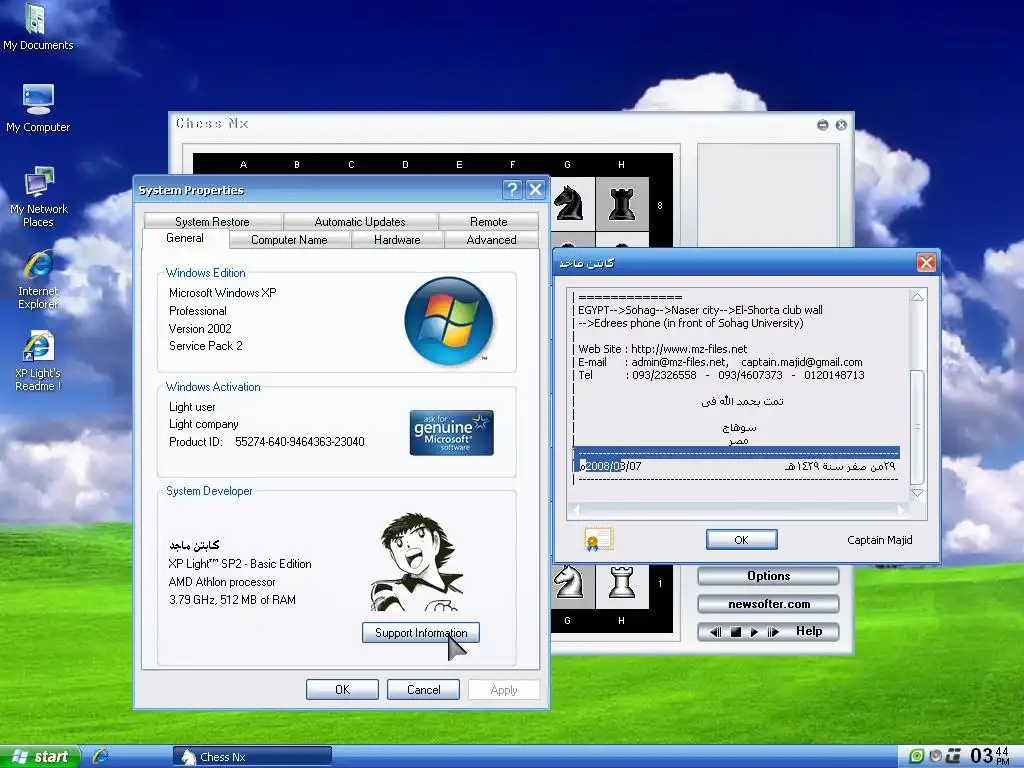Open the Remote tab
The width and height of the screenshot is (1024, 768).
[x=488, y=221]
